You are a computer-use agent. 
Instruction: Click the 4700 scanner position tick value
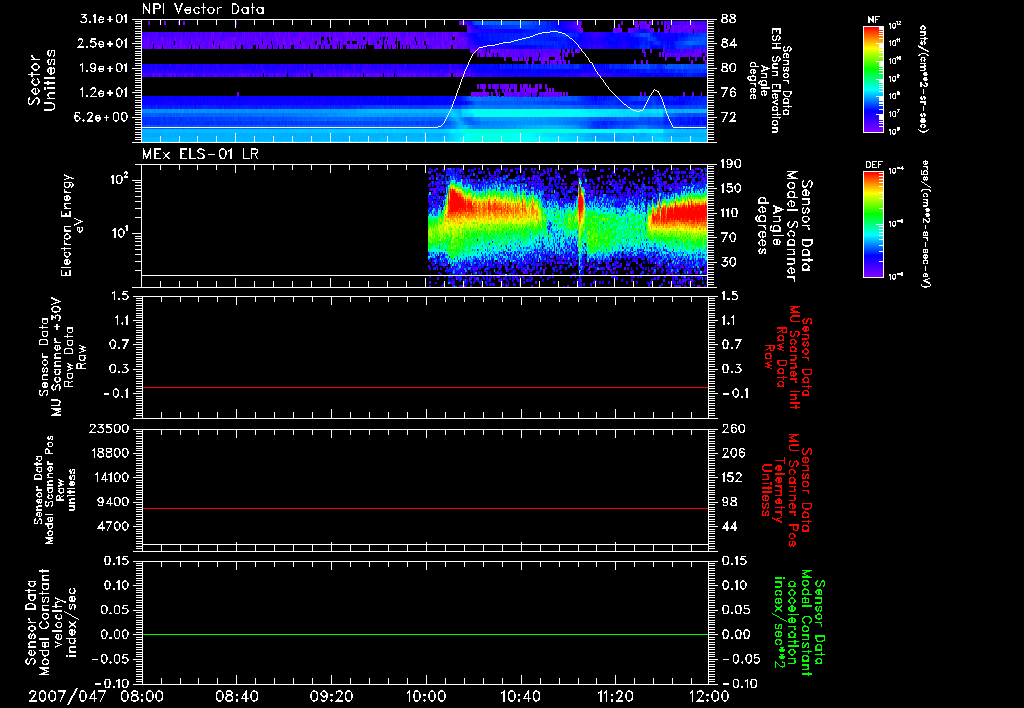[x=112, y=526]
